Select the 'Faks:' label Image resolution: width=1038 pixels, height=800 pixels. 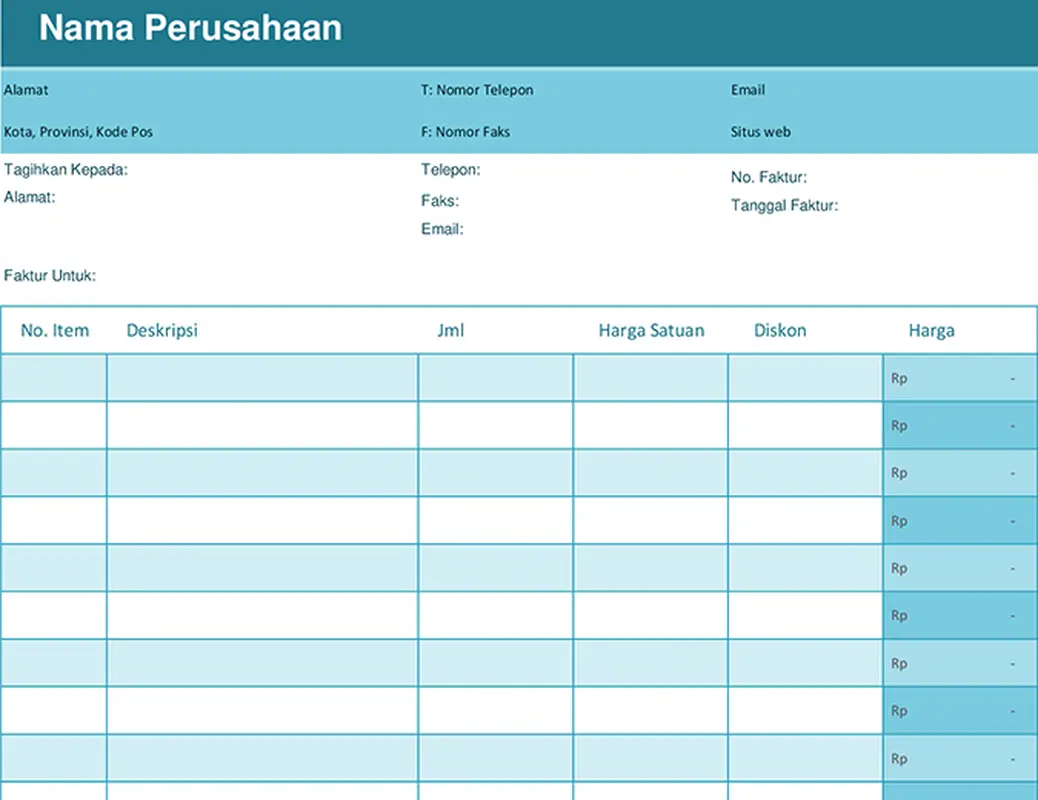click(440, 201)
